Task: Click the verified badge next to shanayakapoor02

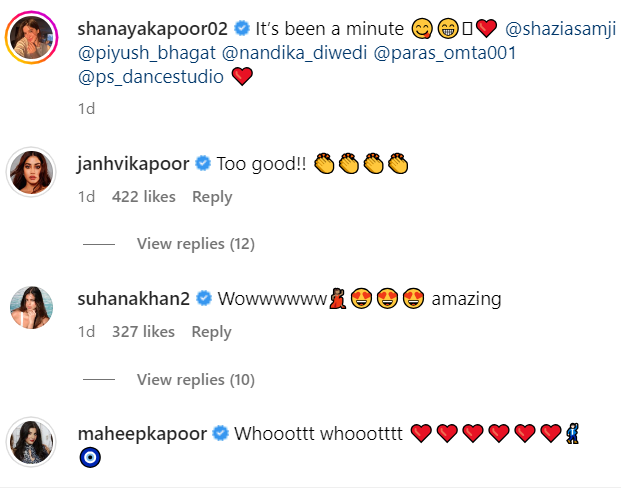Action: (x=242, y=29)
